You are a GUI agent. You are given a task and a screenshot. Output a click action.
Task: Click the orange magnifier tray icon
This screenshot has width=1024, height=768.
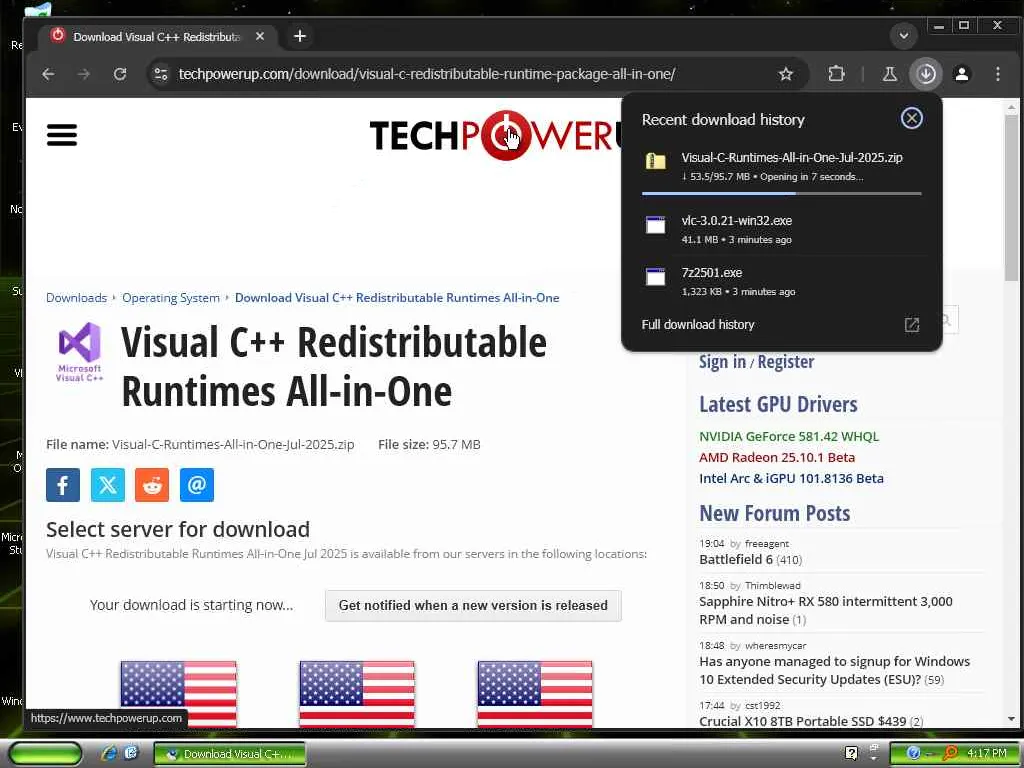click(x=951, y=753)
